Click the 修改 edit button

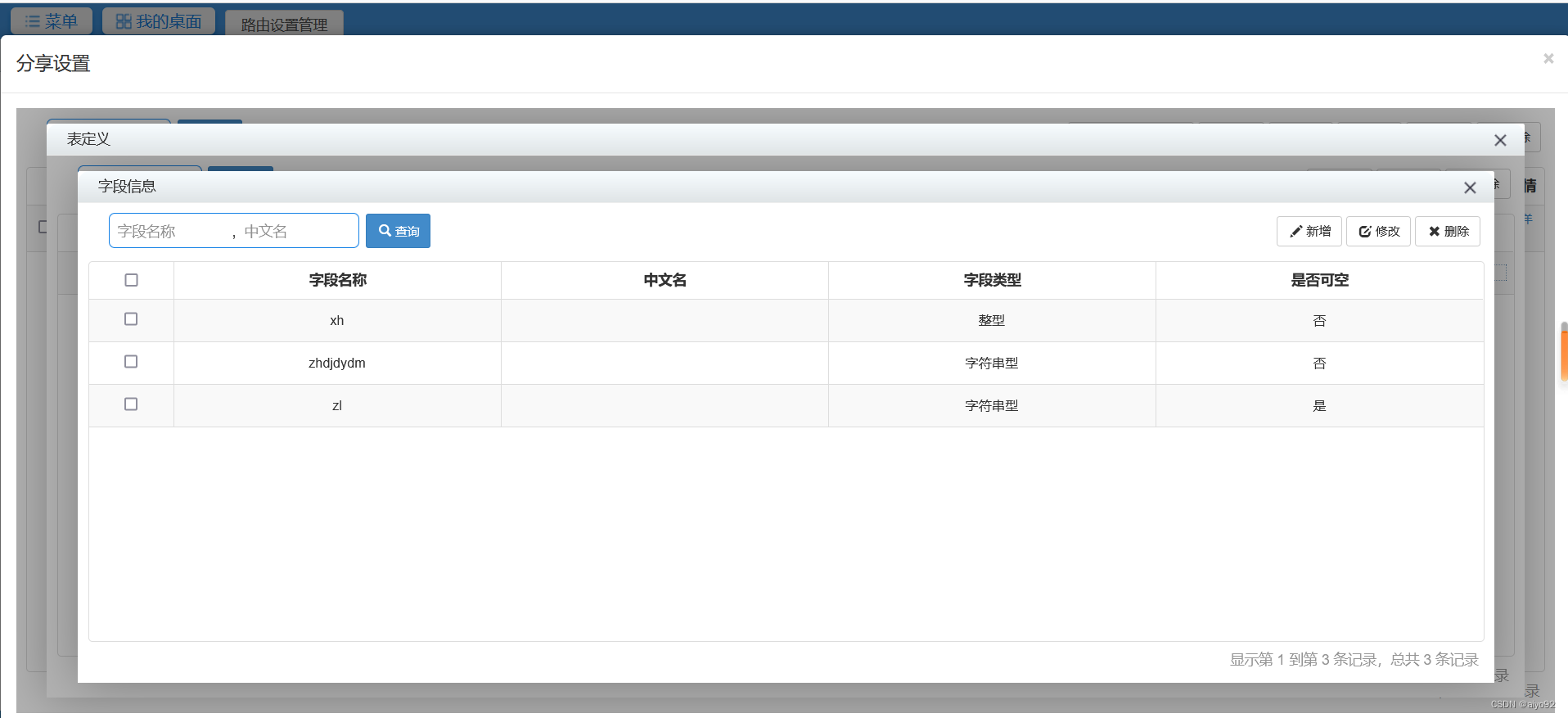click(1379, 232)
